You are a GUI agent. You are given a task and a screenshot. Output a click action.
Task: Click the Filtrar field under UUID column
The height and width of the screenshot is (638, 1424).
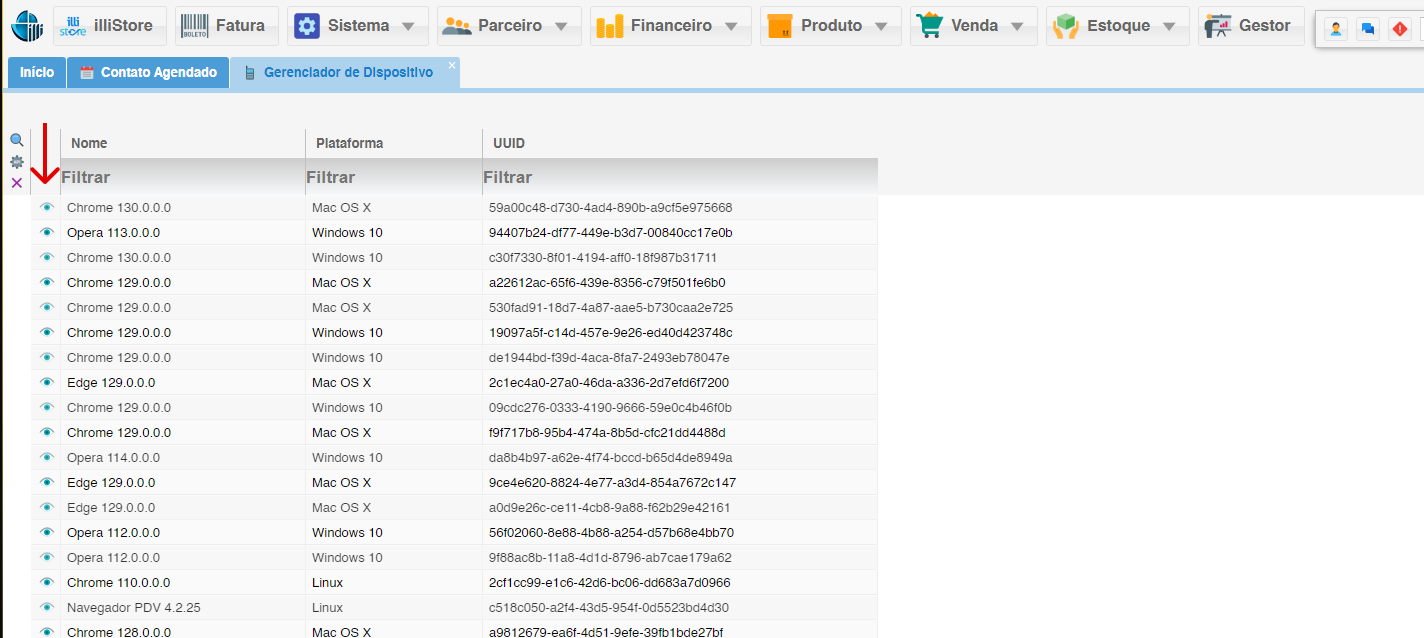click(x=680, y=177)
